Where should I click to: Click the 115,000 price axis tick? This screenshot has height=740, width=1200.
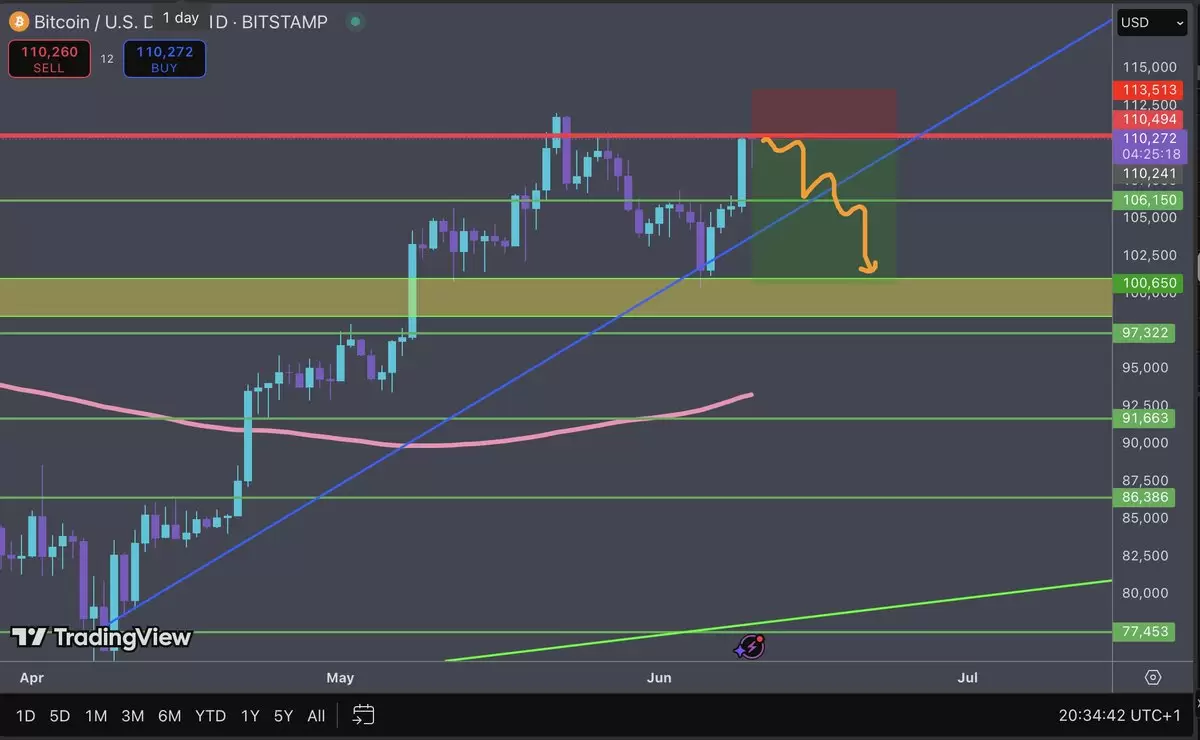click(1149, 67)
